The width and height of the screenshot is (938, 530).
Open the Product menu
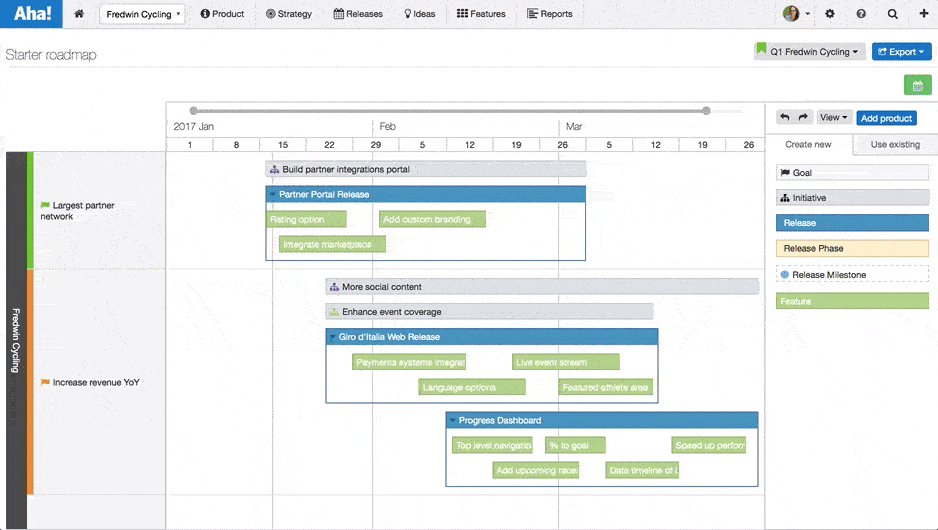[222, 14]
